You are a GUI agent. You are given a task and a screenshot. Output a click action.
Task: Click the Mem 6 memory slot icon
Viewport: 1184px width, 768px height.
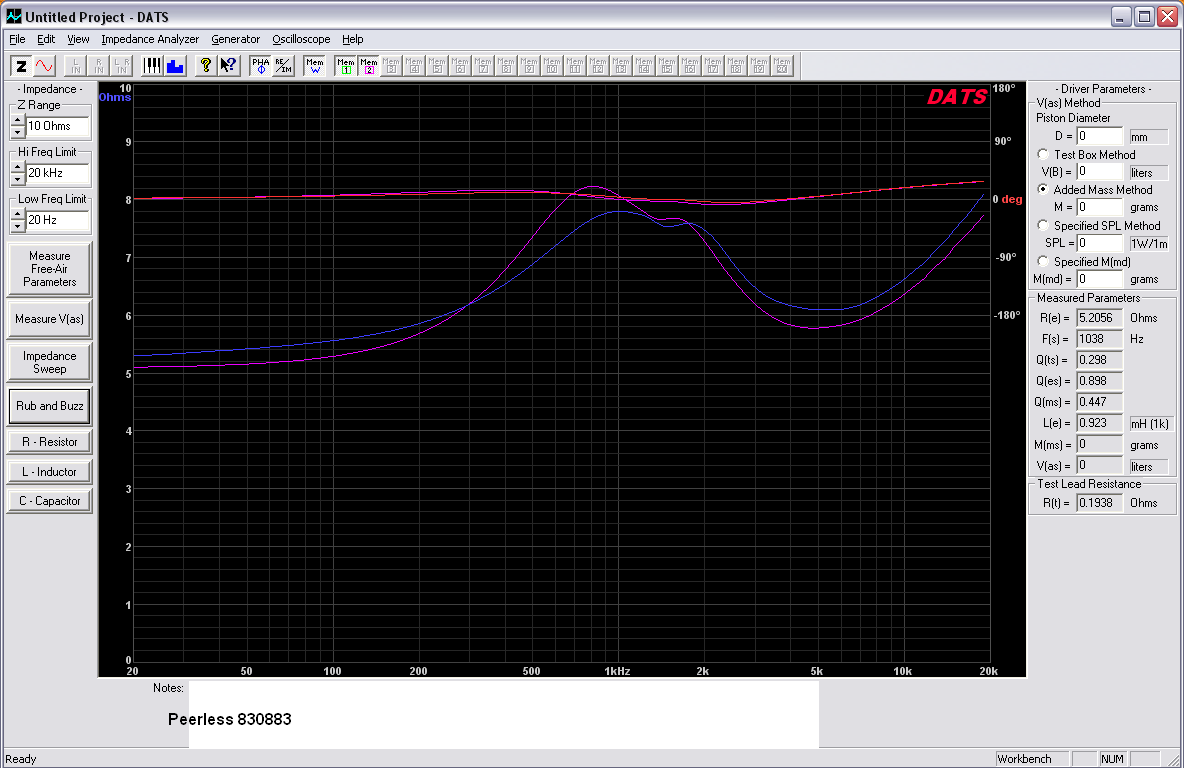click(x=460, y=66)
